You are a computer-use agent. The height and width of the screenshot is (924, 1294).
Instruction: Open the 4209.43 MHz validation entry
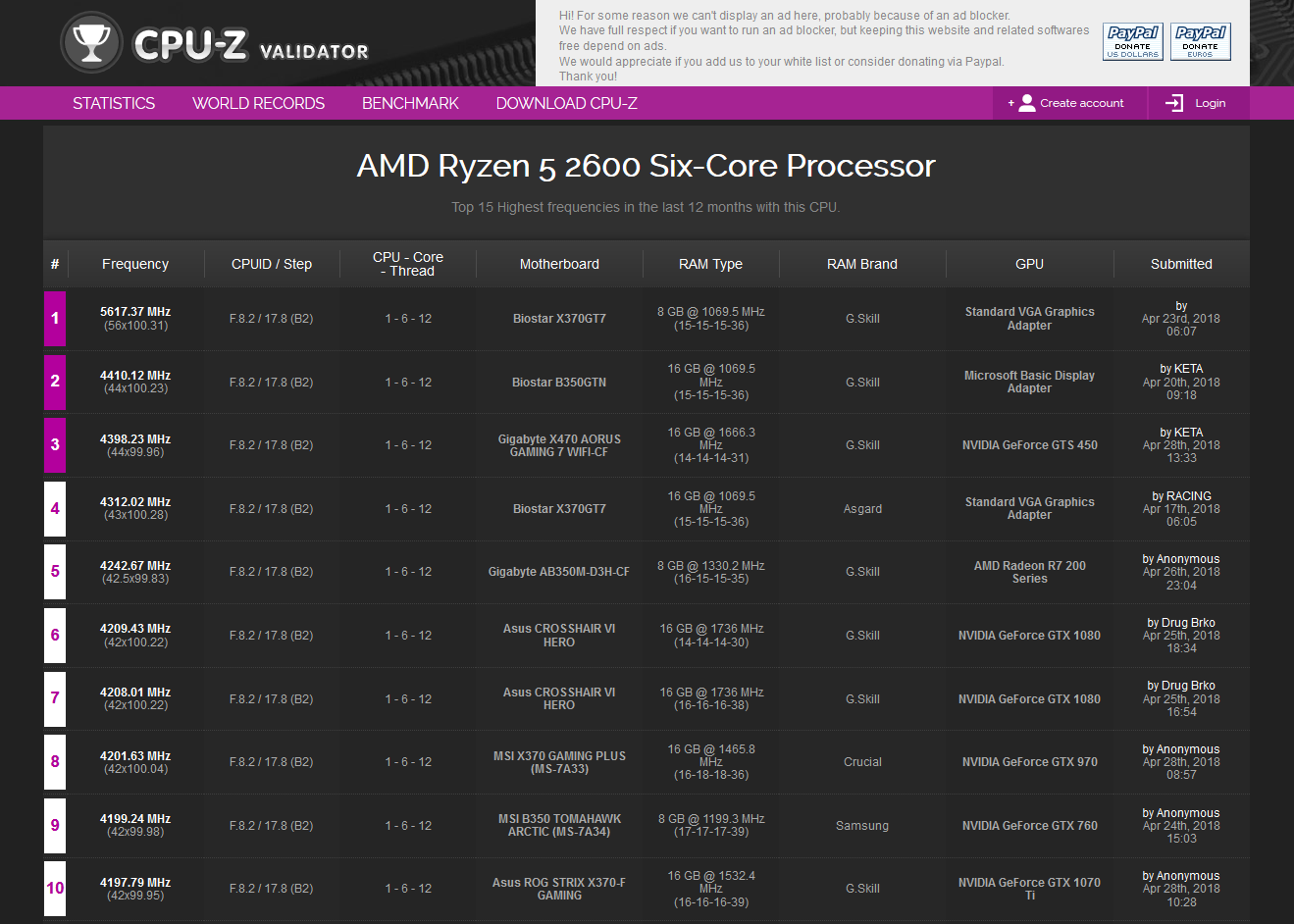[135, 629]
